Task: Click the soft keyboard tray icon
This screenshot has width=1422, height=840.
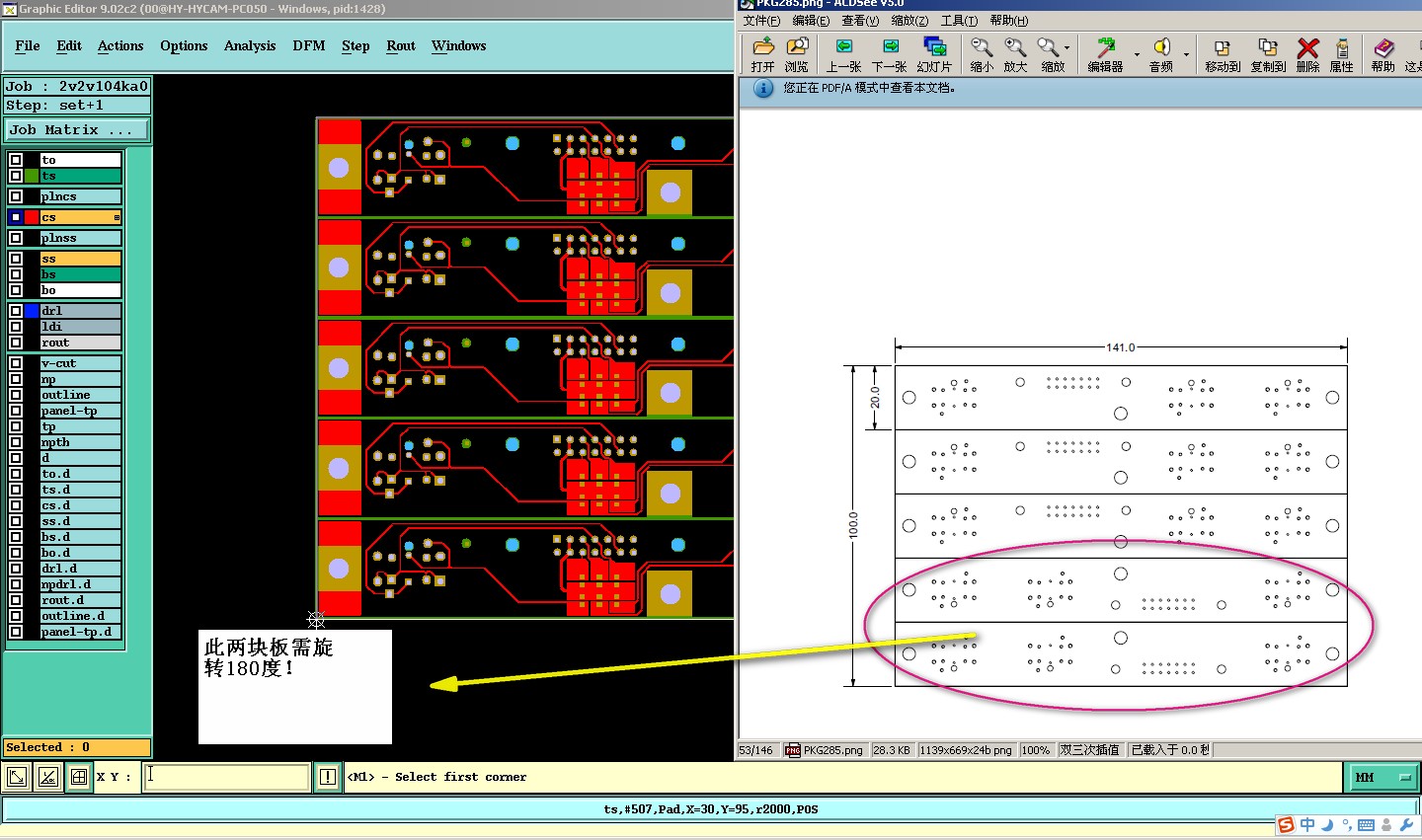Action: (1367, 825)
